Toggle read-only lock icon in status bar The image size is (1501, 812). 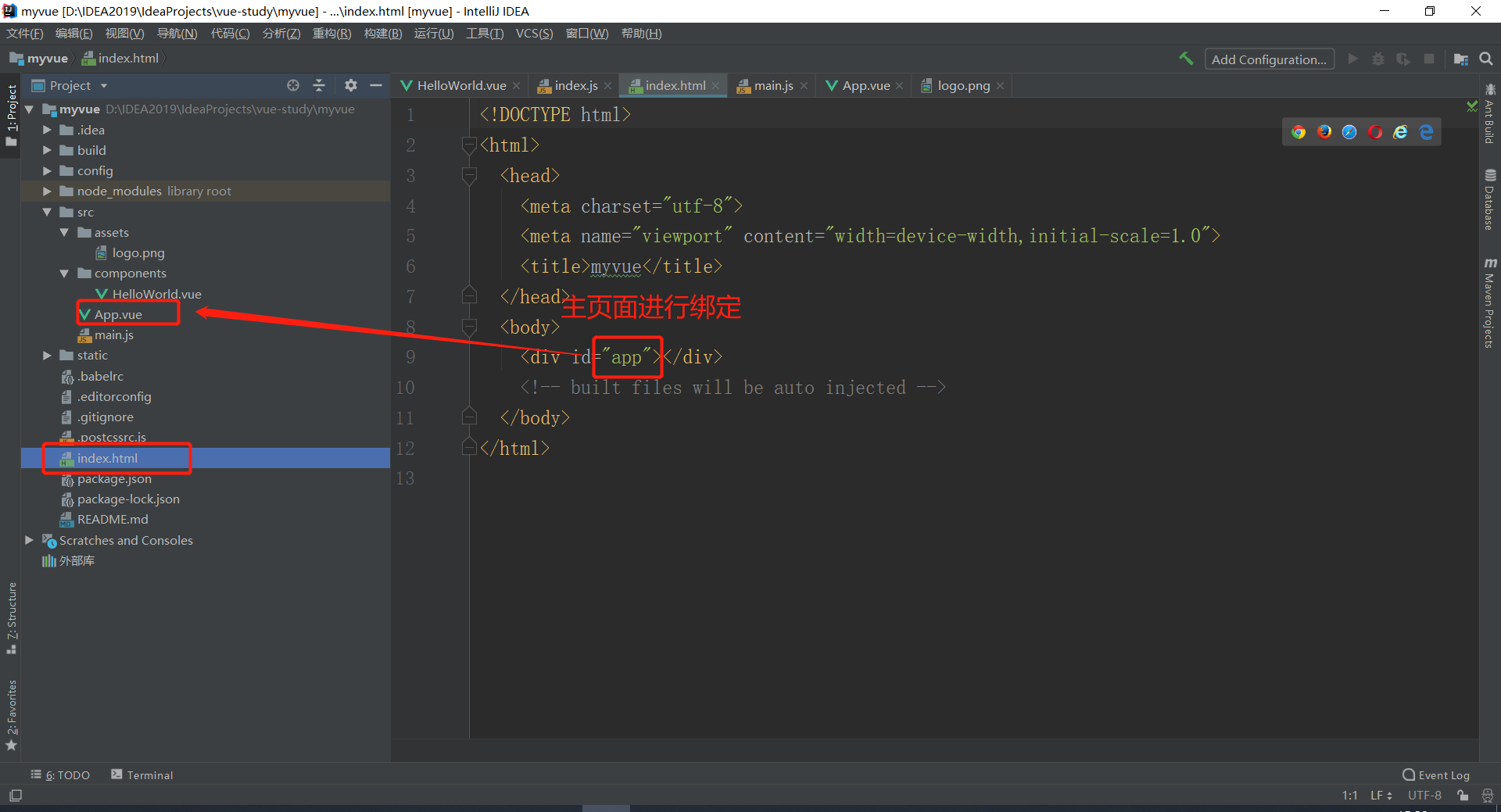[1463, 796]
